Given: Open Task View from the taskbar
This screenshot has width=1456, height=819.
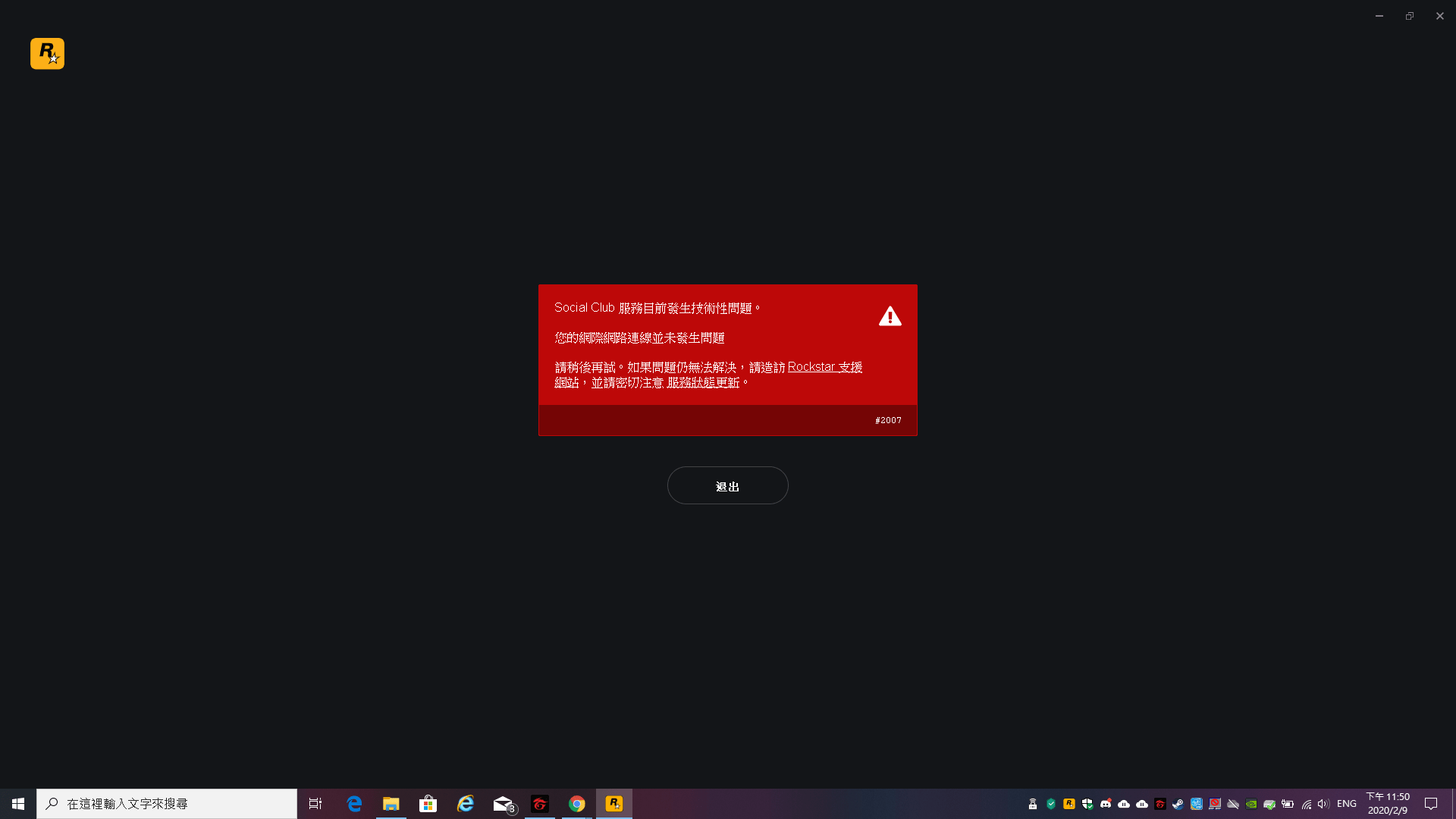Looking at the screenshot, I should (x=315, y=804).
